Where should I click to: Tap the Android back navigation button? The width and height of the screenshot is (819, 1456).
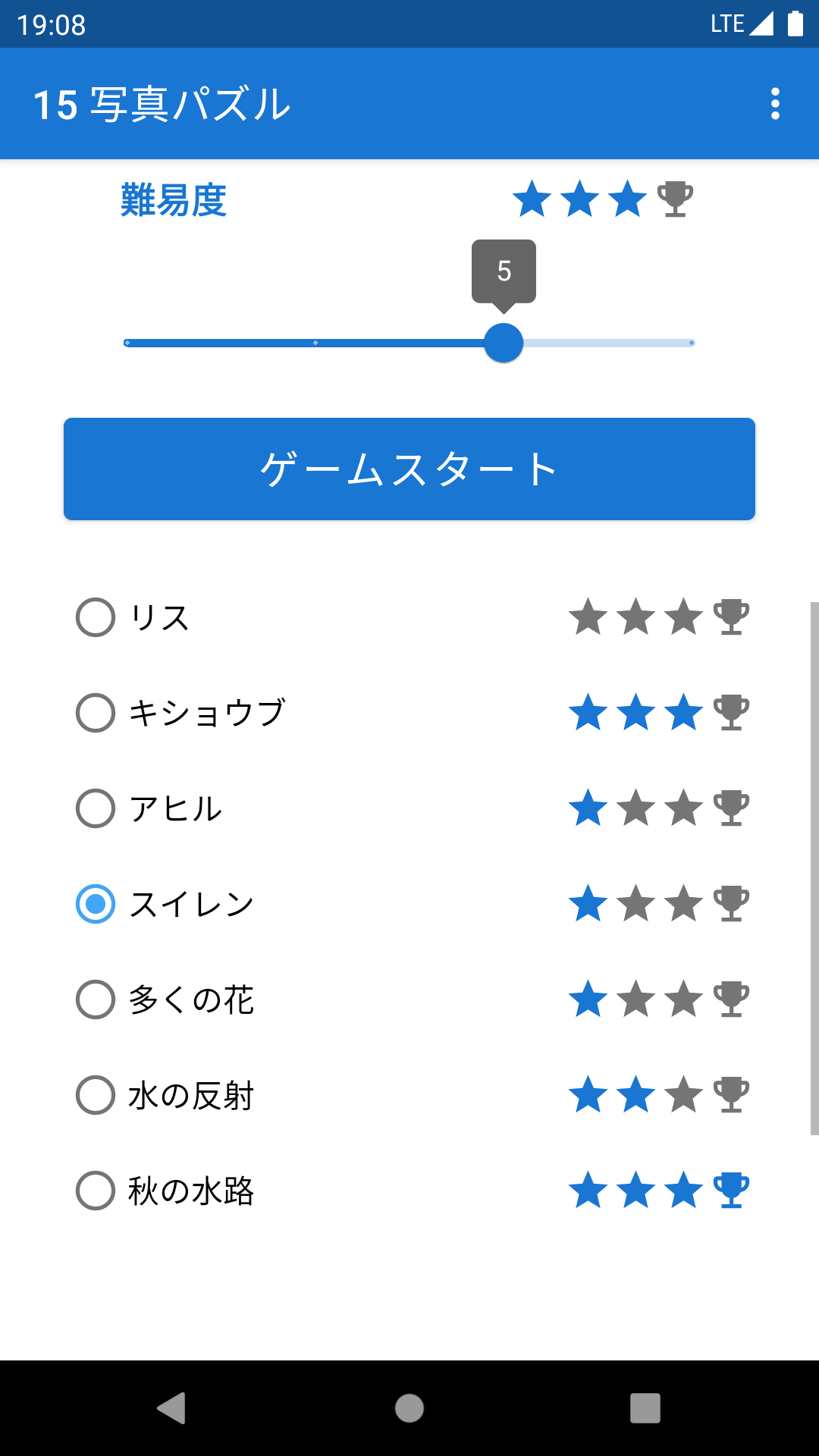click(172, 1408)
